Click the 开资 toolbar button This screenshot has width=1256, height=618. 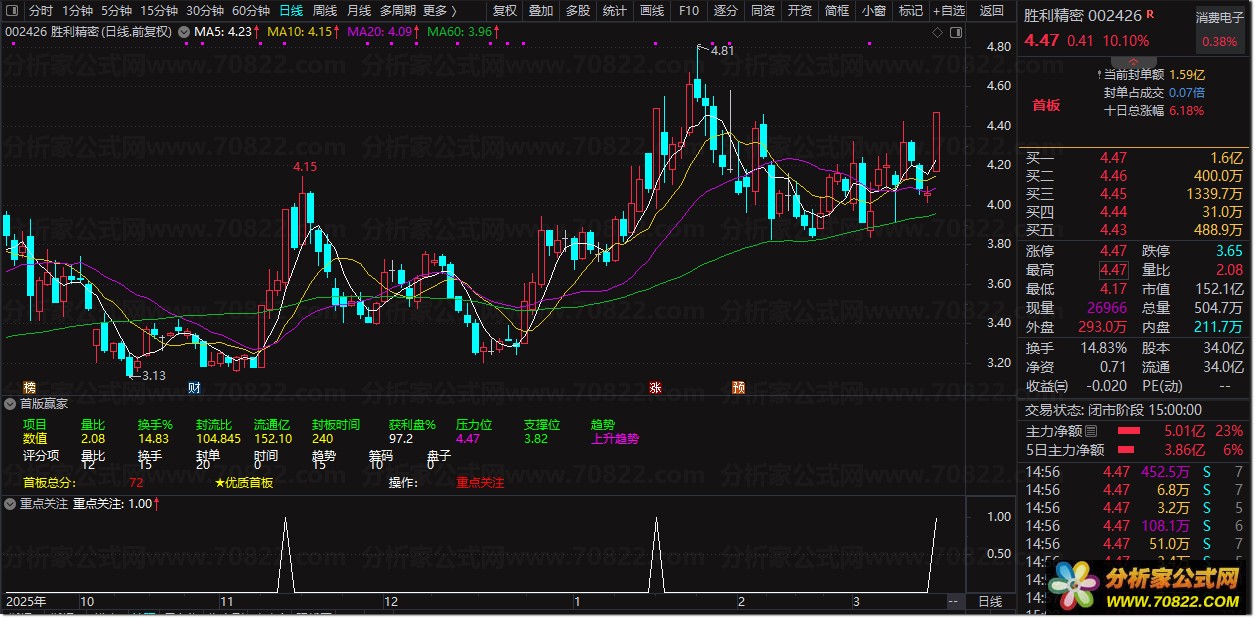pyautogui.click(x=800, y=11)
